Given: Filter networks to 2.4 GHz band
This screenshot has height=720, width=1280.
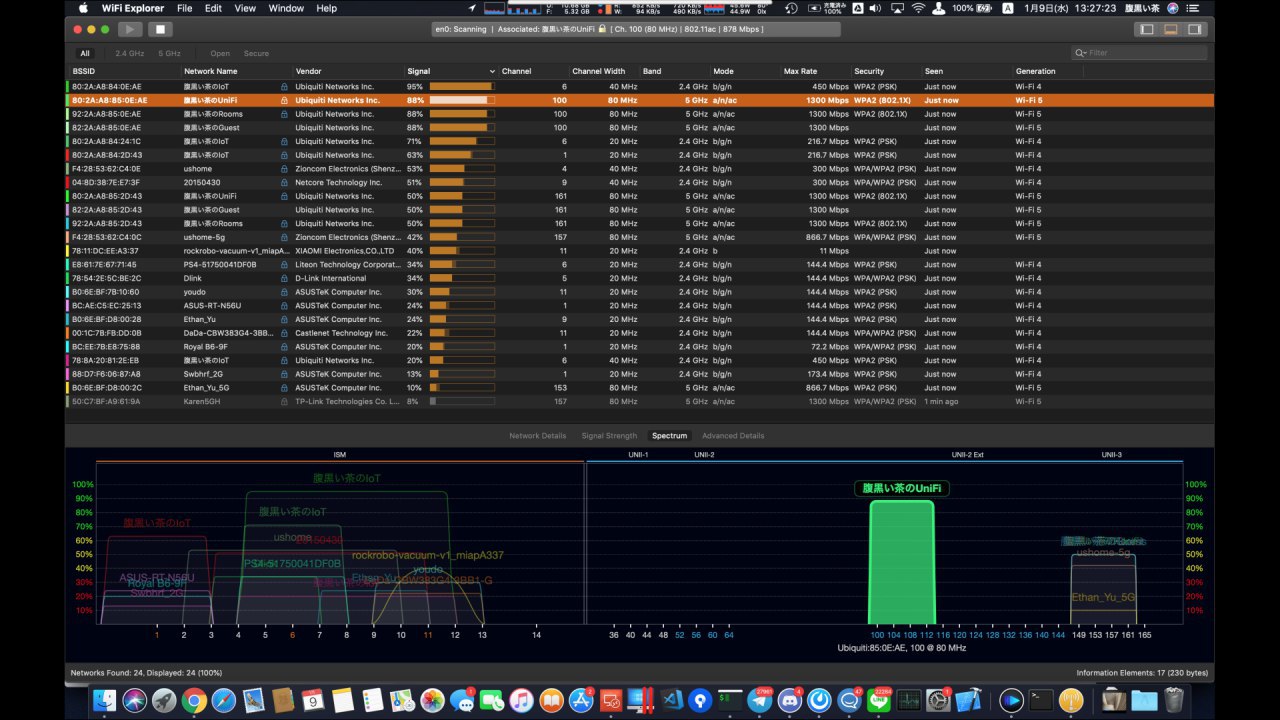Looking at the screenshot, I should click(130, 53).
